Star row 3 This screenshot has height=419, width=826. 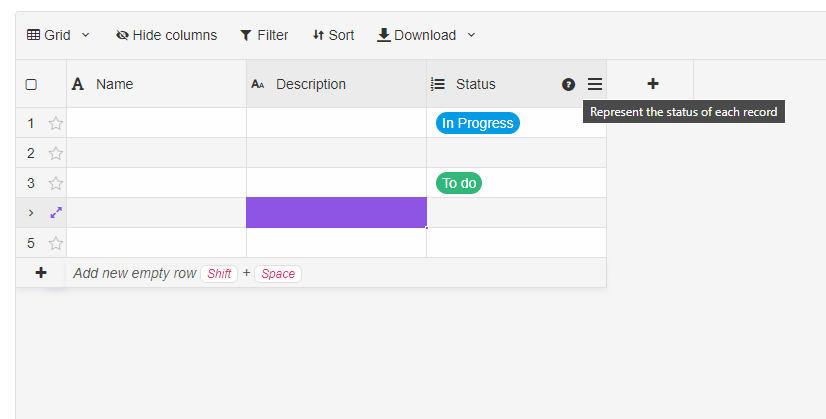(56, 183)
